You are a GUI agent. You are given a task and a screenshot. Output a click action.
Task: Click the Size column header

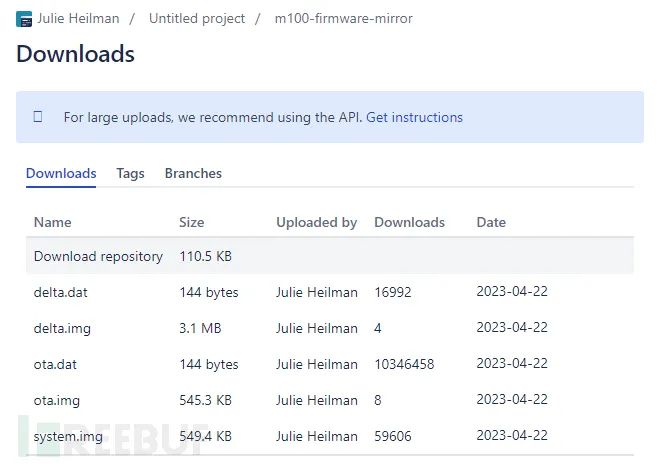coord(191,222)
